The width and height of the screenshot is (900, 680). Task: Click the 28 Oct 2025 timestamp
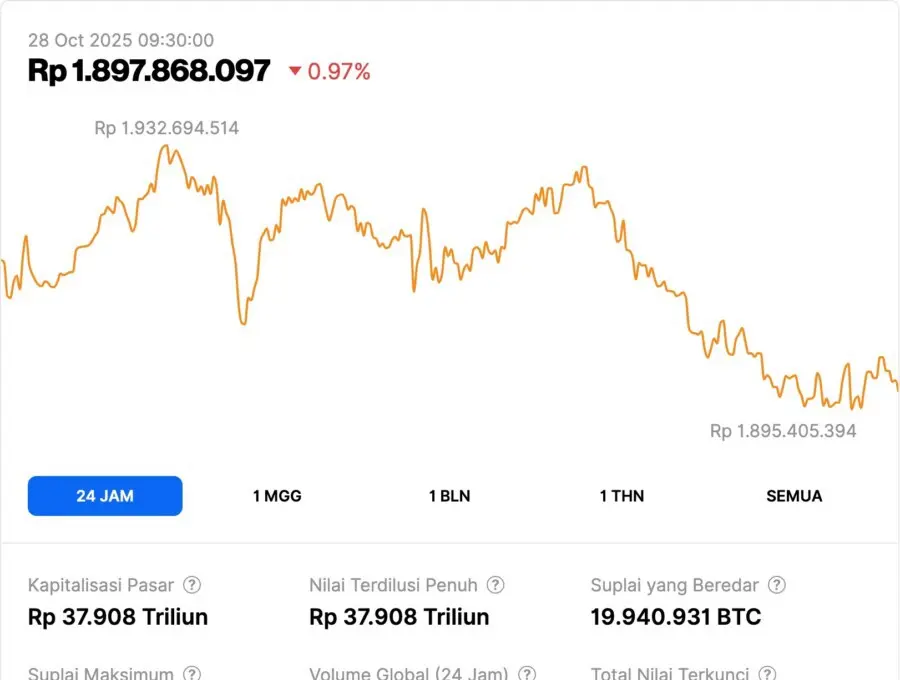tap(121, 40)
